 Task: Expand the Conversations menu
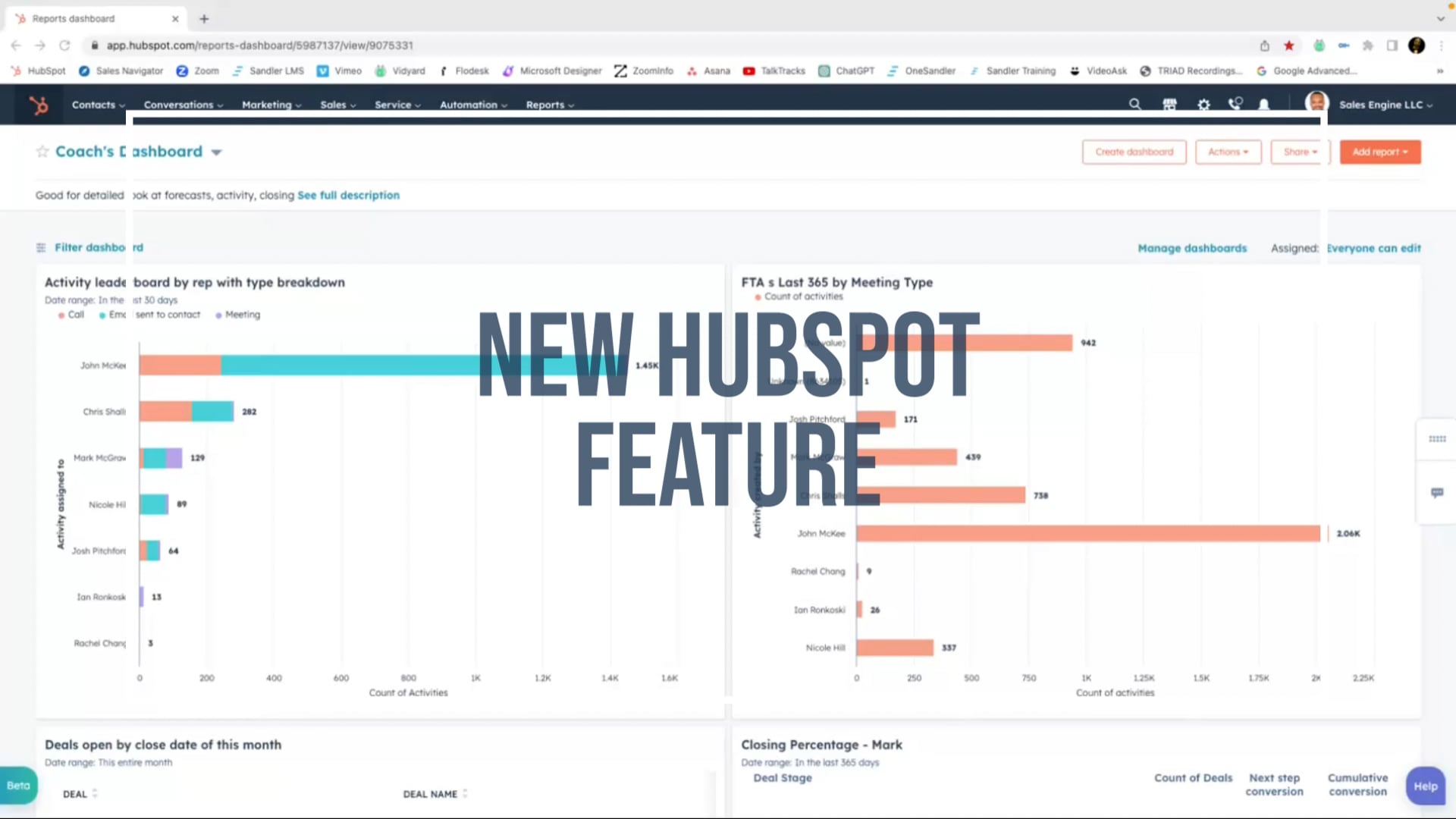[183, 105]
